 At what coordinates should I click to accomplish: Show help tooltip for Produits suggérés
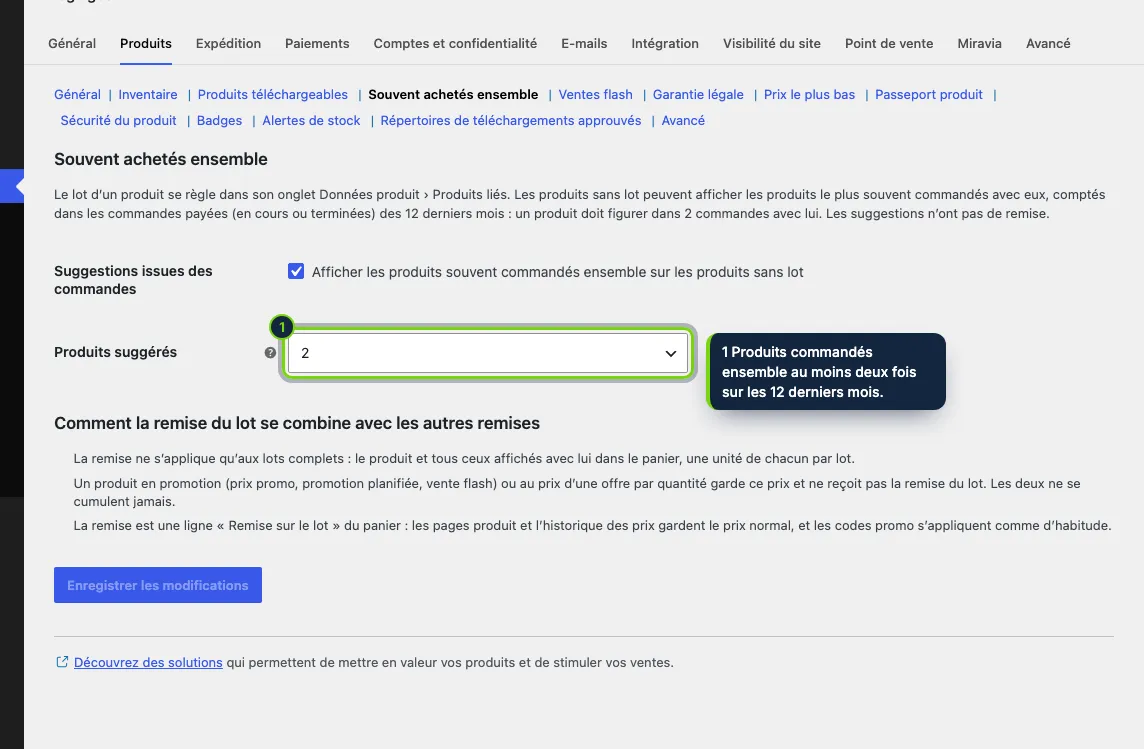pyautogui.click(x=270, y=352)
